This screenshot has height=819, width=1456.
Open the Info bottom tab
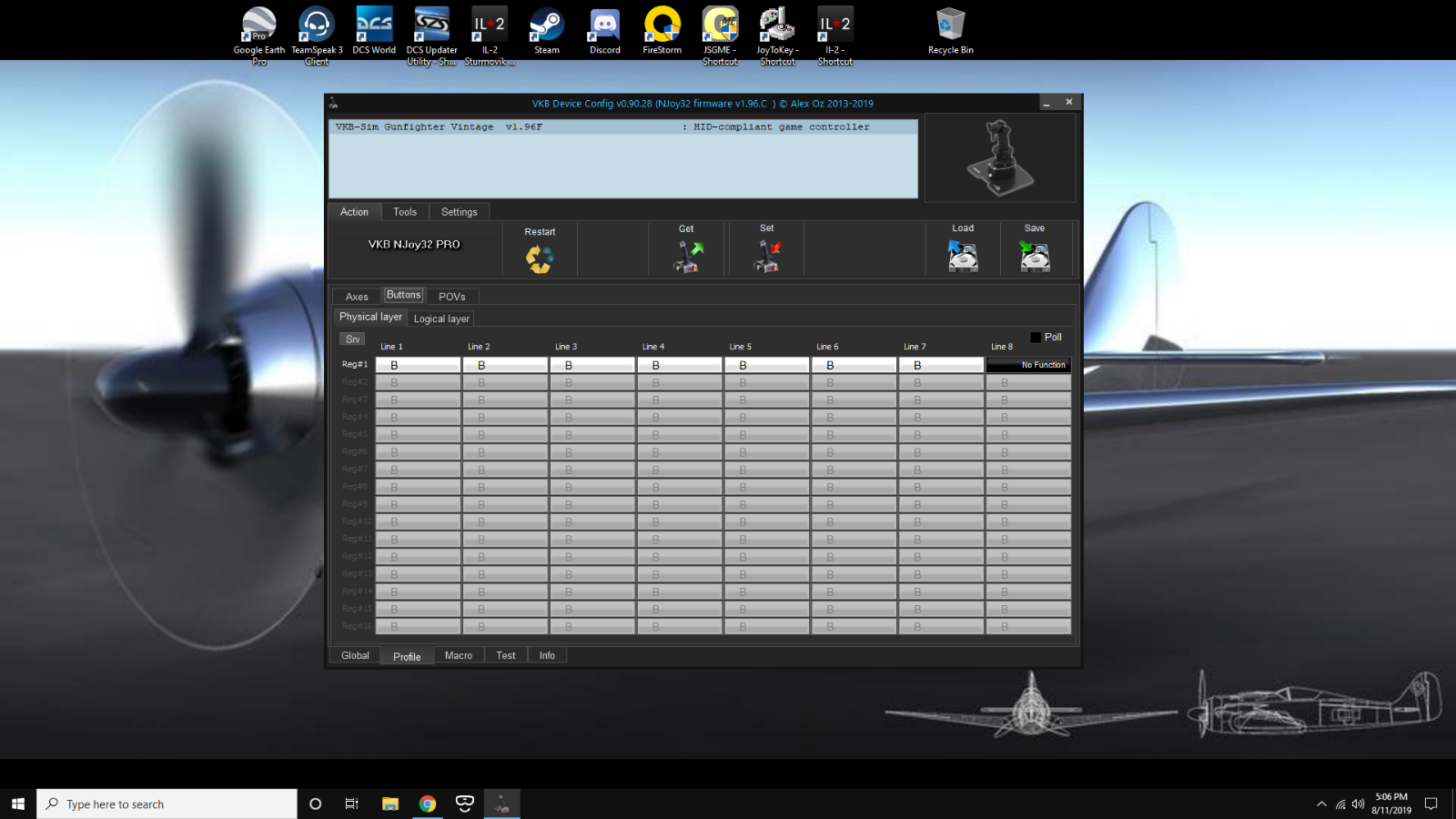tap(547, 655)
